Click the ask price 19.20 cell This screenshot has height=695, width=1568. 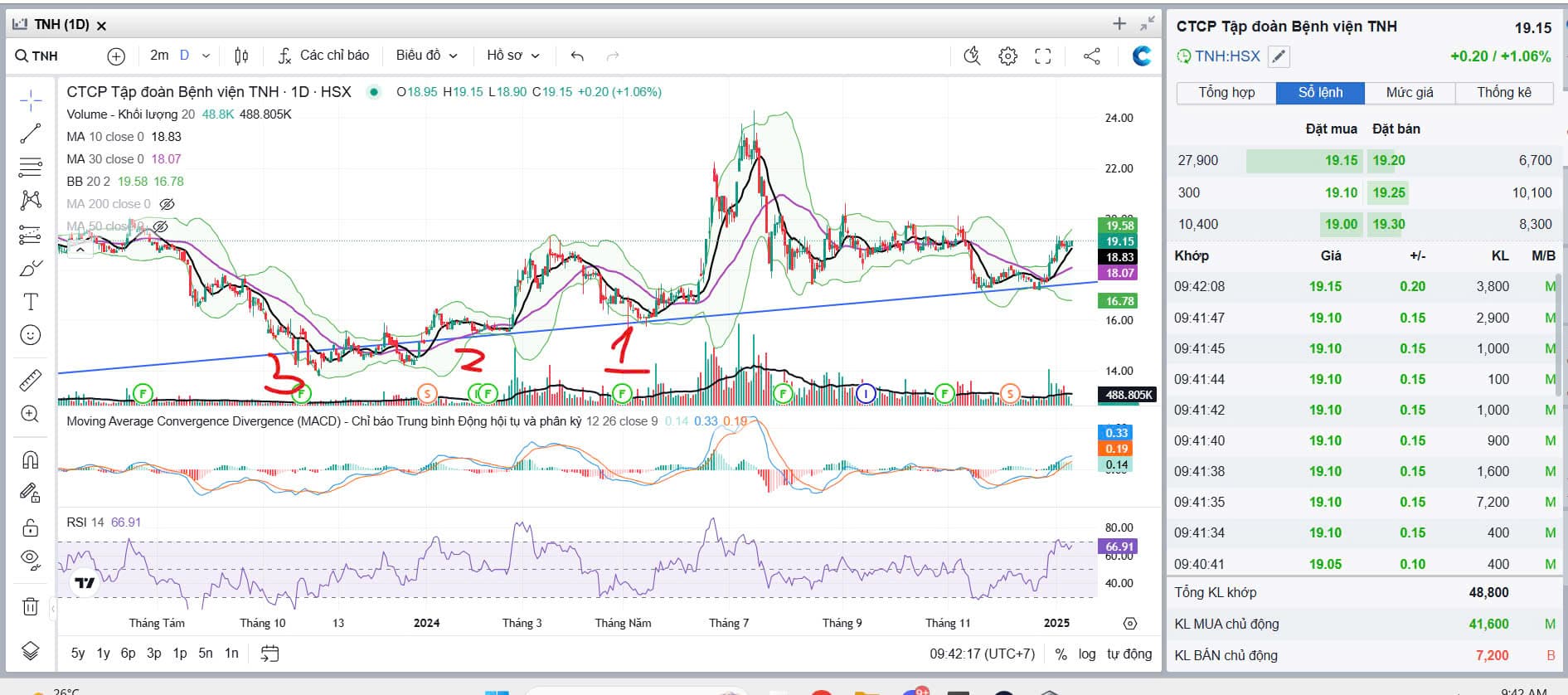(x=1389, y=161)
